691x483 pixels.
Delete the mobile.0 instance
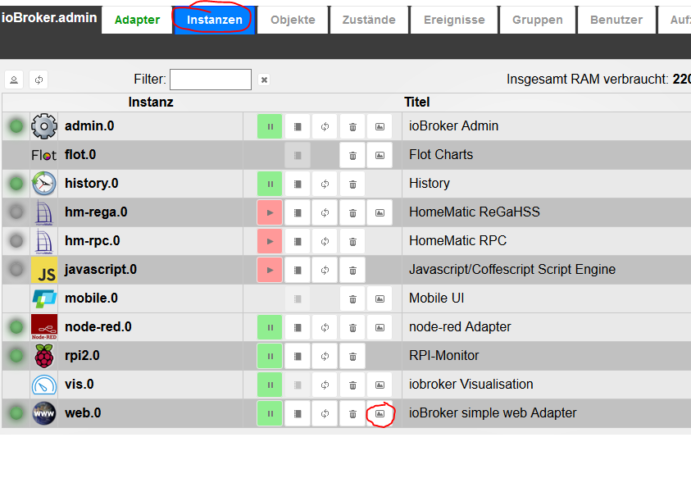[353, 299]
